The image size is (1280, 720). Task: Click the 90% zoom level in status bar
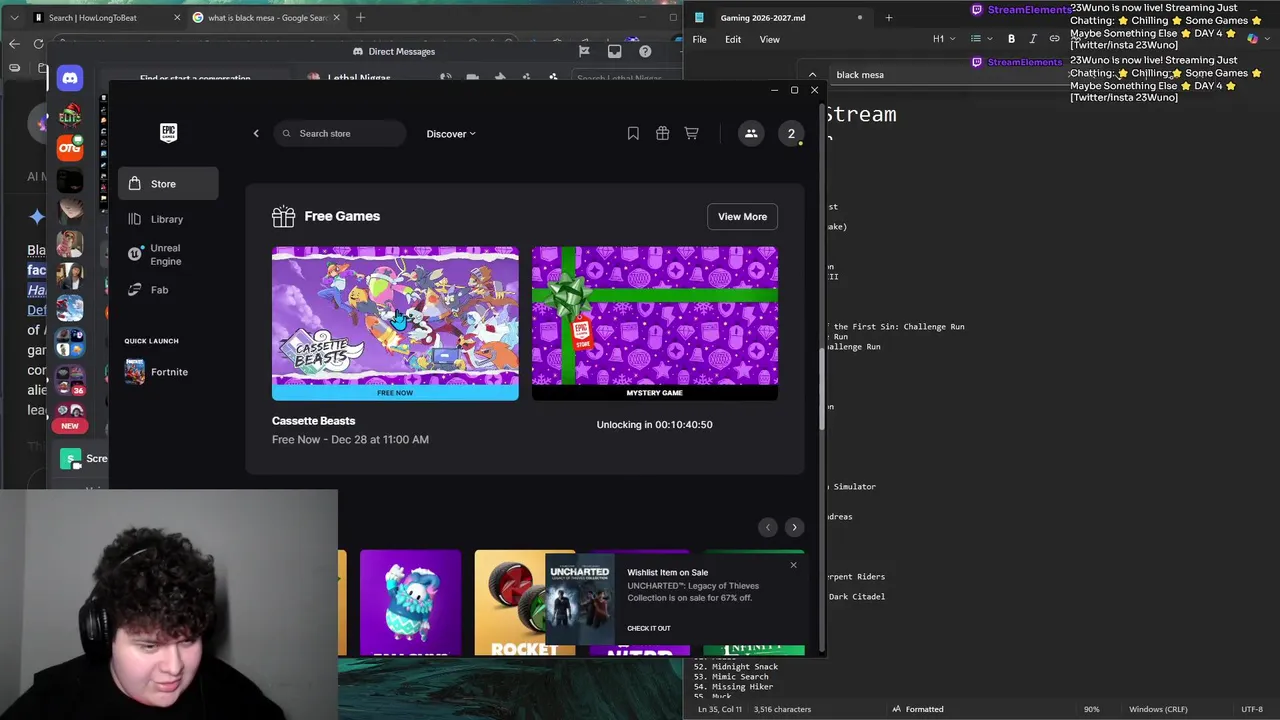(x=1092, y=709)
